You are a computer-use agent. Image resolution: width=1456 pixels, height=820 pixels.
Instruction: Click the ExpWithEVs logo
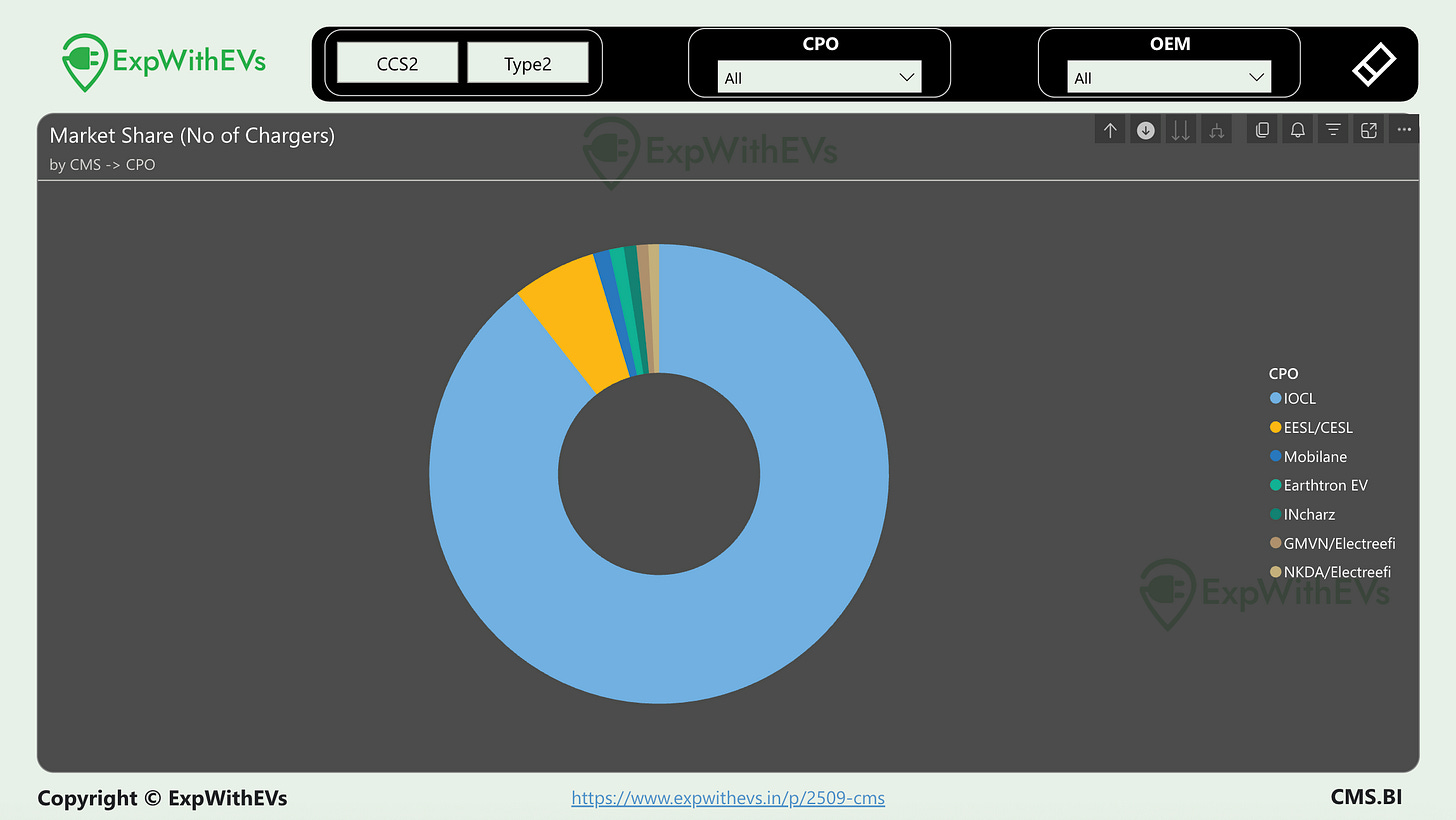tap(163, 62)
